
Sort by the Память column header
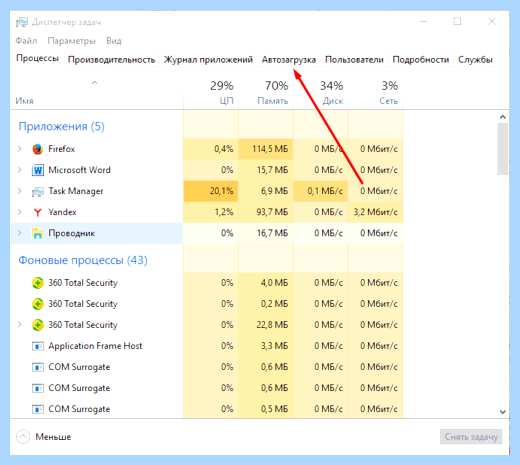[x=266, y=93]
